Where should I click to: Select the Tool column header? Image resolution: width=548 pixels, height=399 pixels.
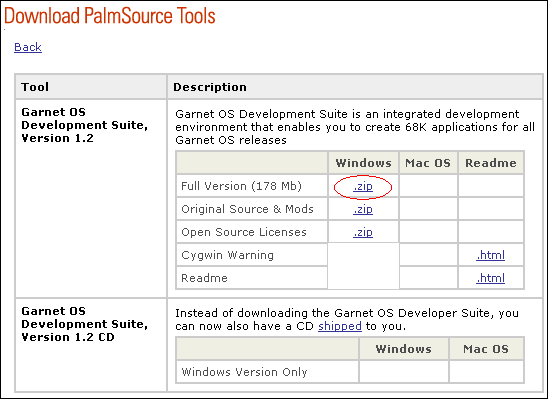[x=35, y=87]
